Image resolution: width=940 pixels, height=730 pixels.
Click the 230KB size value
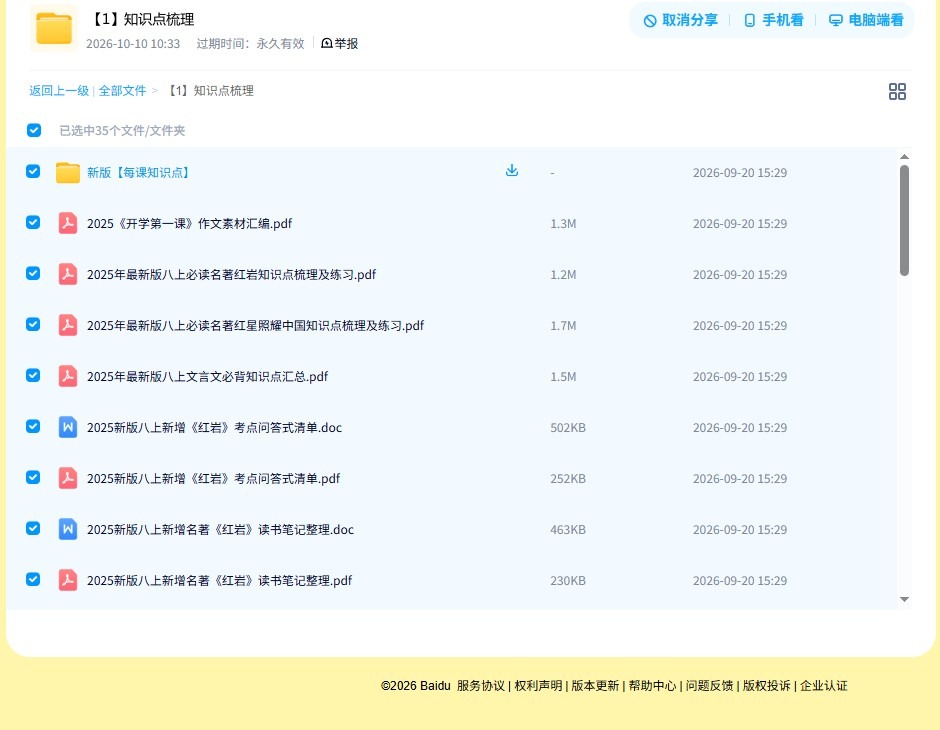click(x=568, y=580)
